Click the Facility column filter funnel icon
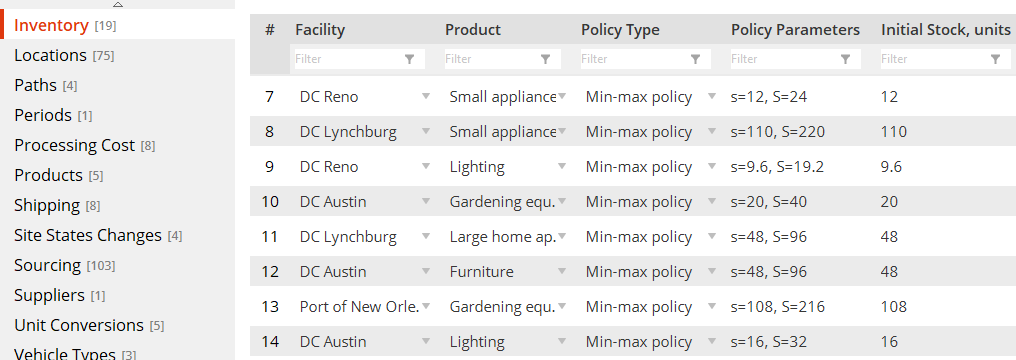Viewport: 1016px width, 360px height. click(x=410, y=59)
